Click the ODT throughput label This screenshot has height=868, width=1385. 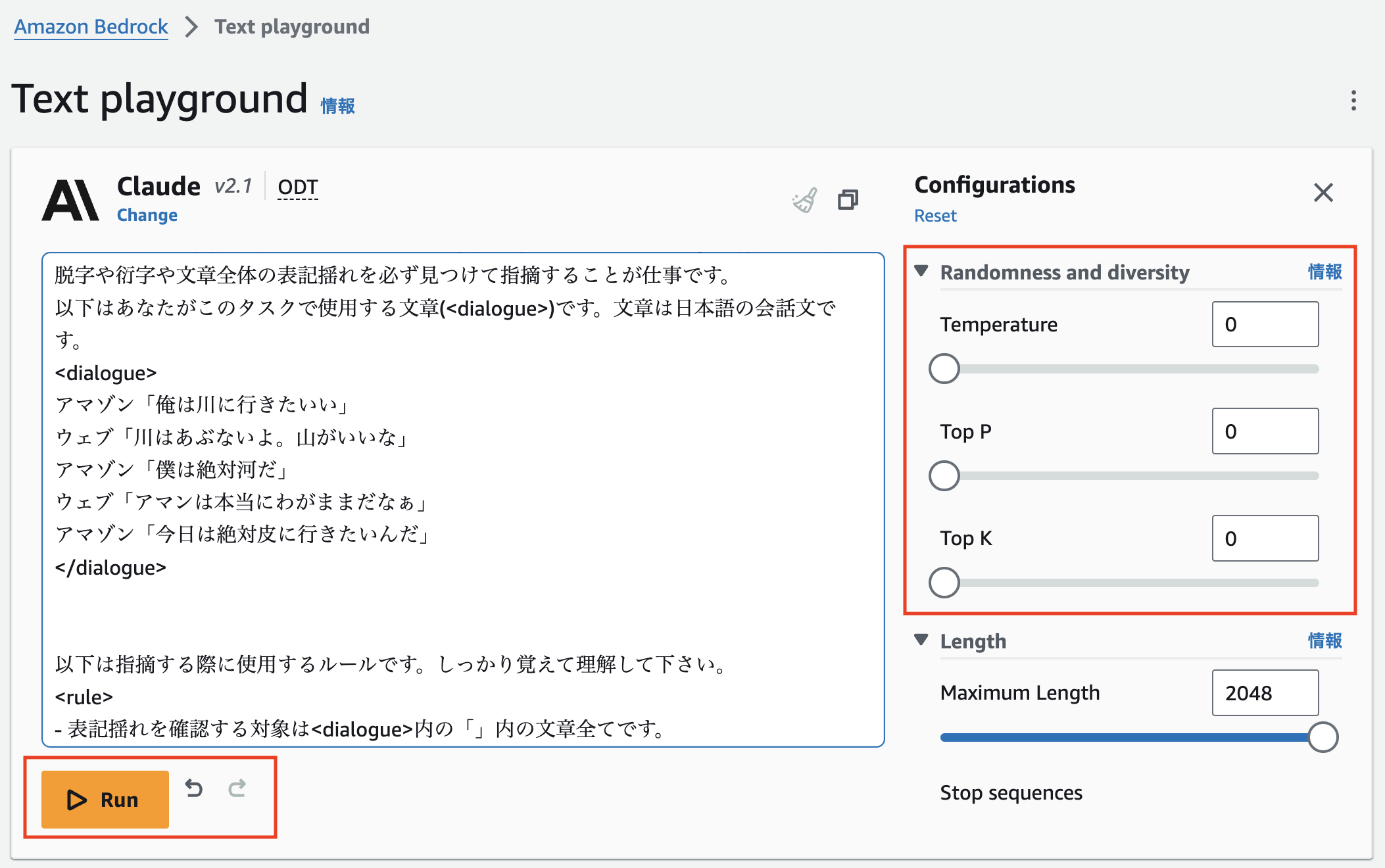(x=297, y=187)
